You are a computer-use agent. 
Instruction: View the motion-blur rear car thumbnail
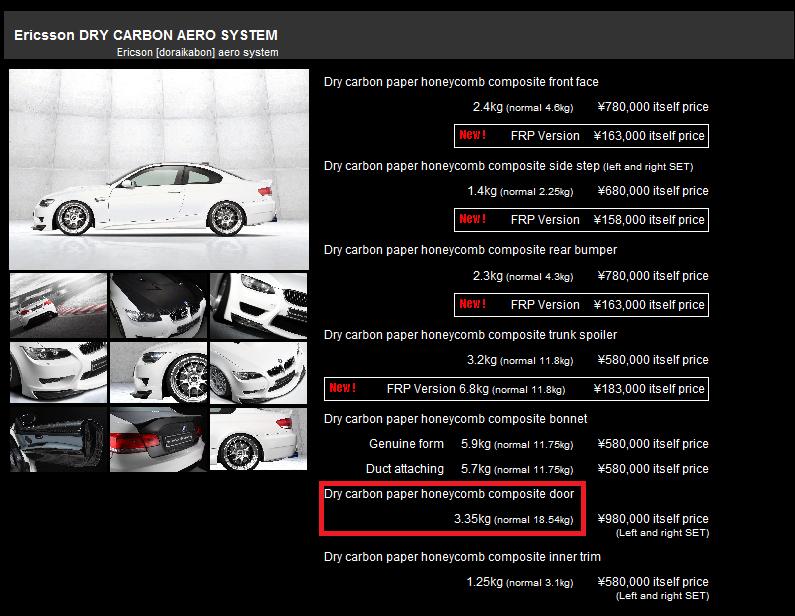58,305
